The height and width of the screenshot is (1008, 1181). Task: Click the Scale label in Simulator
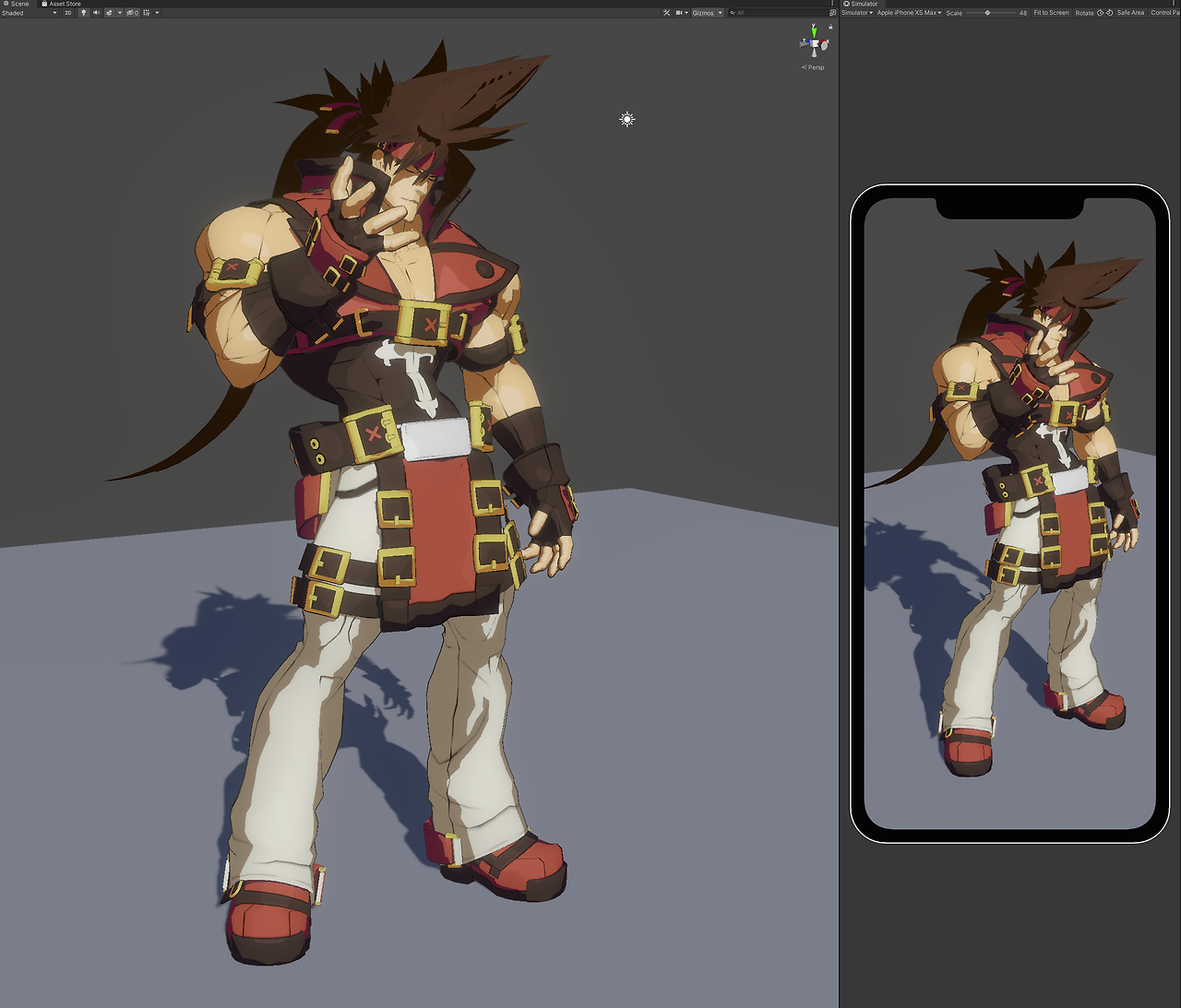[954, 13]
